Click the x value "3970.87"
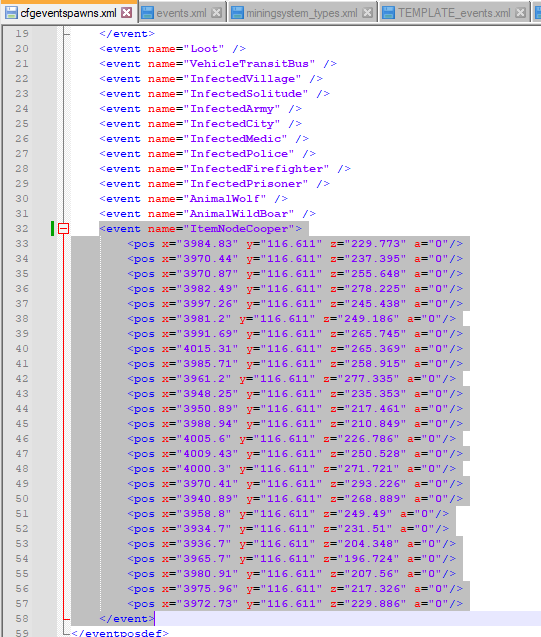 (x=208, y=274)
